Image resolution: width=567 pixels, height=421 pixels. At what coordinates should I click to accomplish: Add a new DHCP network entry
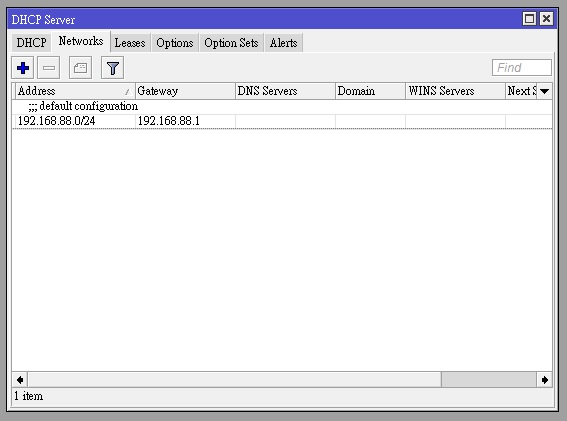(x=22, y=68)
